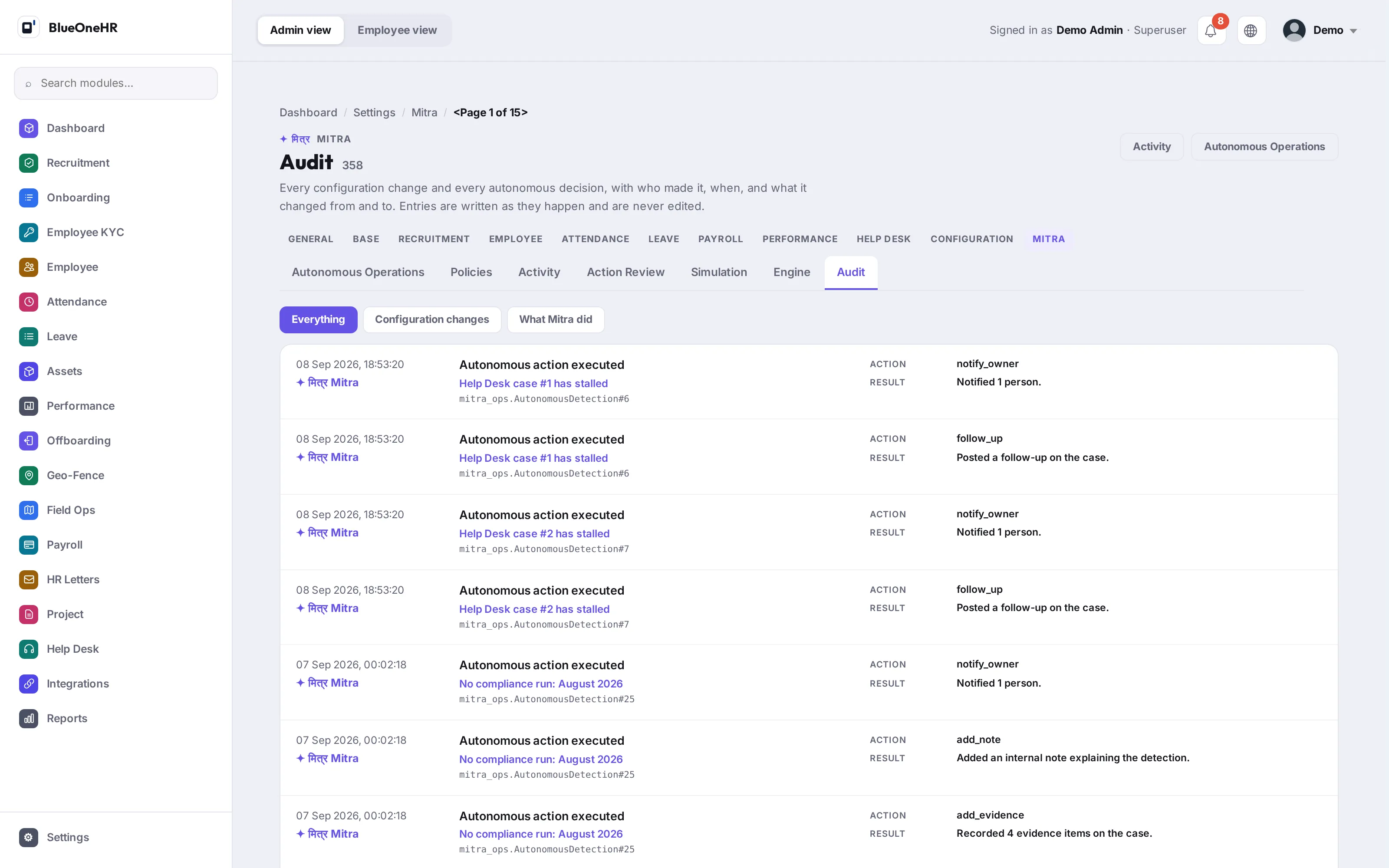Click the Activity button at top right
This screenshot has width=1389, height=868.
[1152, 147]
